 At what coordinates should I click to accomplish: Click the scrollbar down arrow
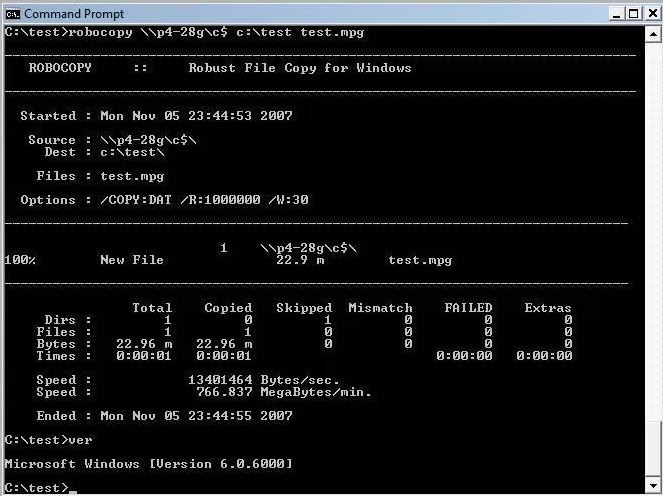click(x=653, y=485)
